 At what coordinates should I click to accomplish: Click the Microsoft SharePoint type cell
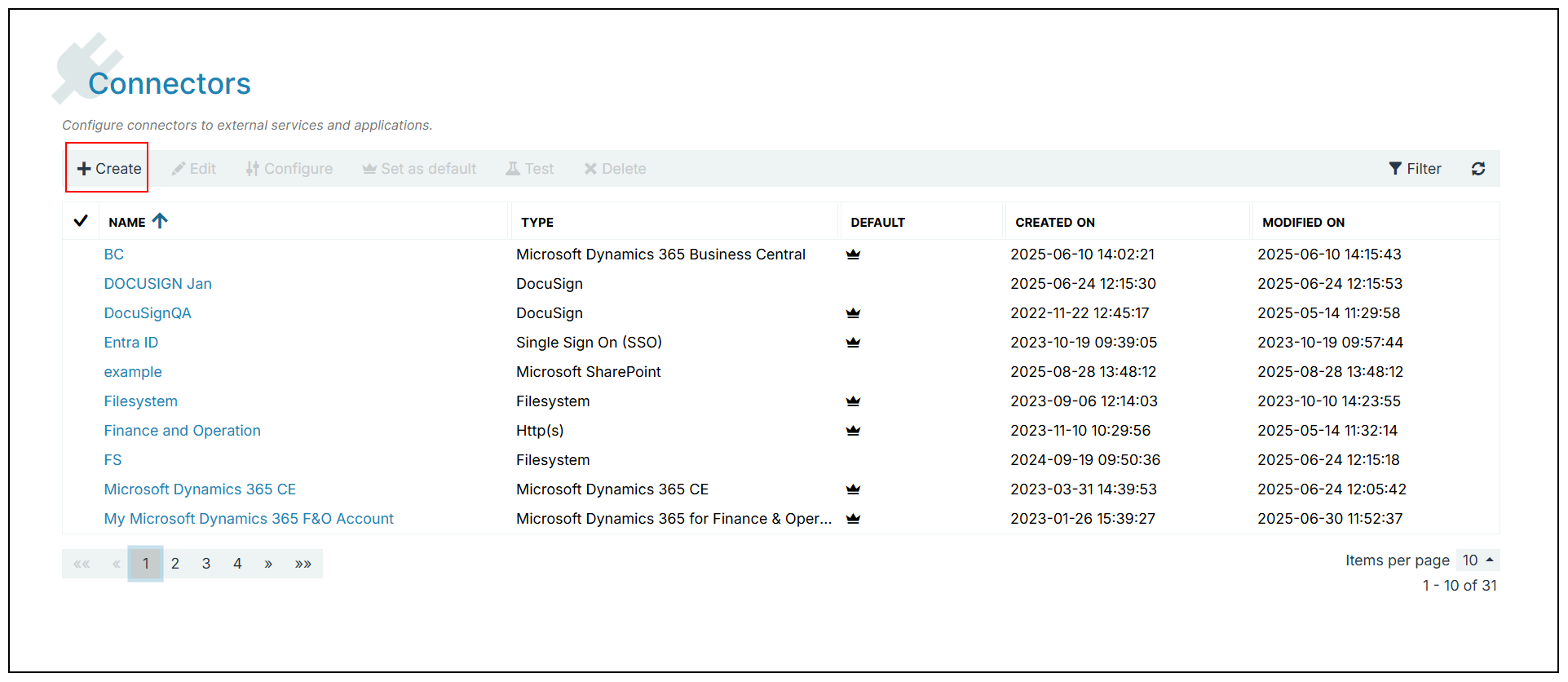pyautogui.click(x=589, y=372)
